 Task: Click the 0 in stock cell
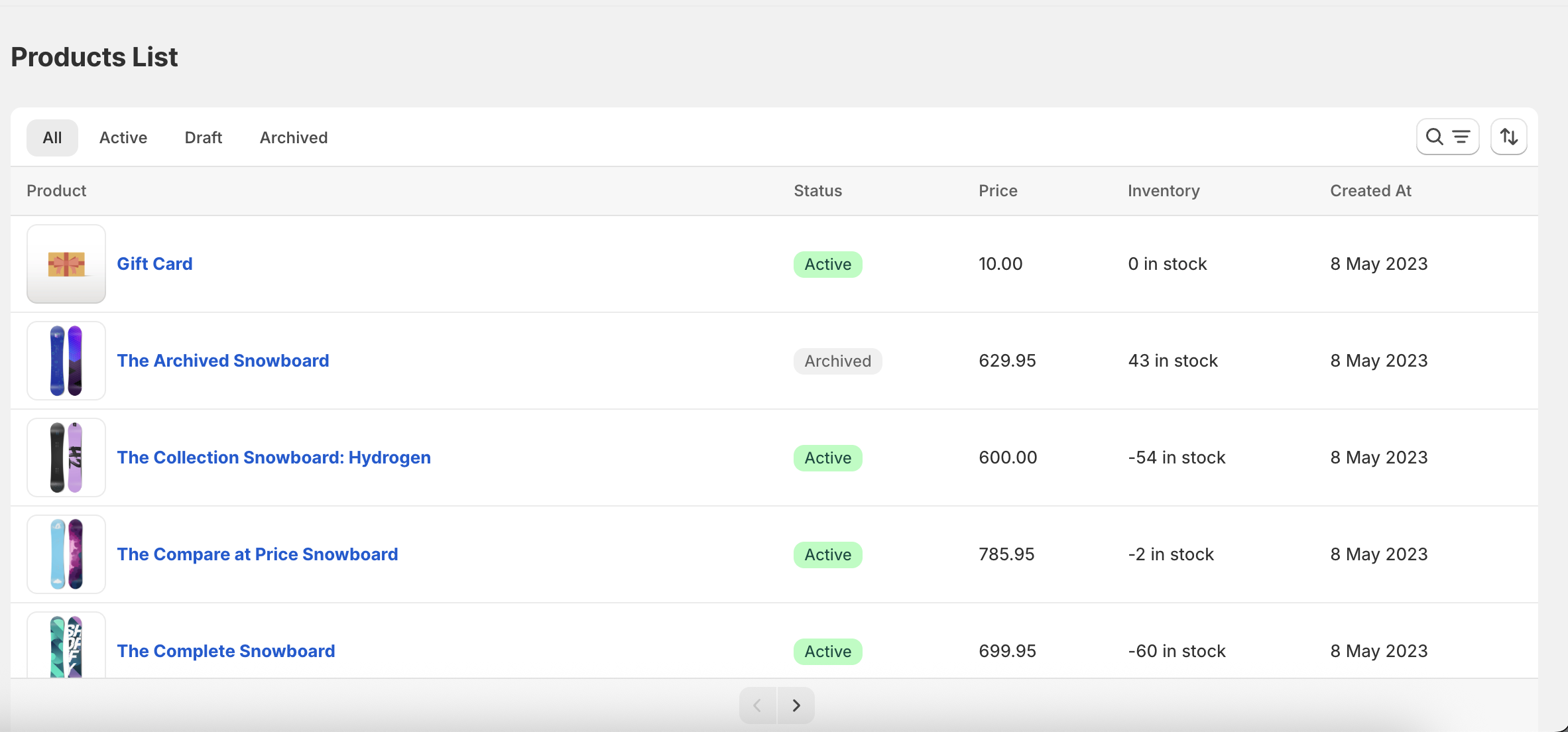coord(1168,264)
